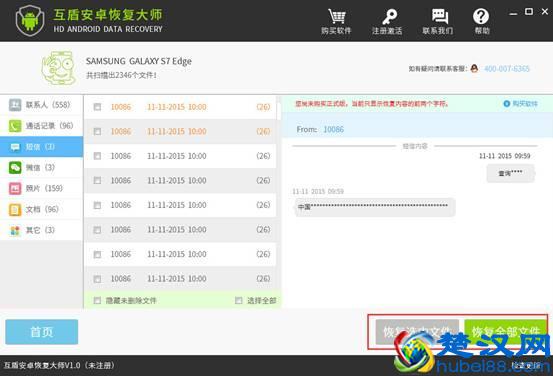Screen dimensions: 553x376
Task: Select the 短信 (3) category
Action: tap(42, 147)
